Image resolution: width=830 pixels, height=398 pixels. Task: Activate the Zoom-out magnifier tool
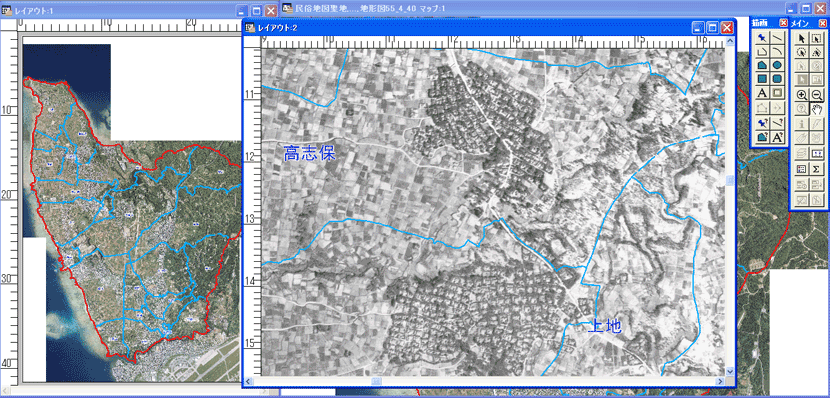click(816, 95)
